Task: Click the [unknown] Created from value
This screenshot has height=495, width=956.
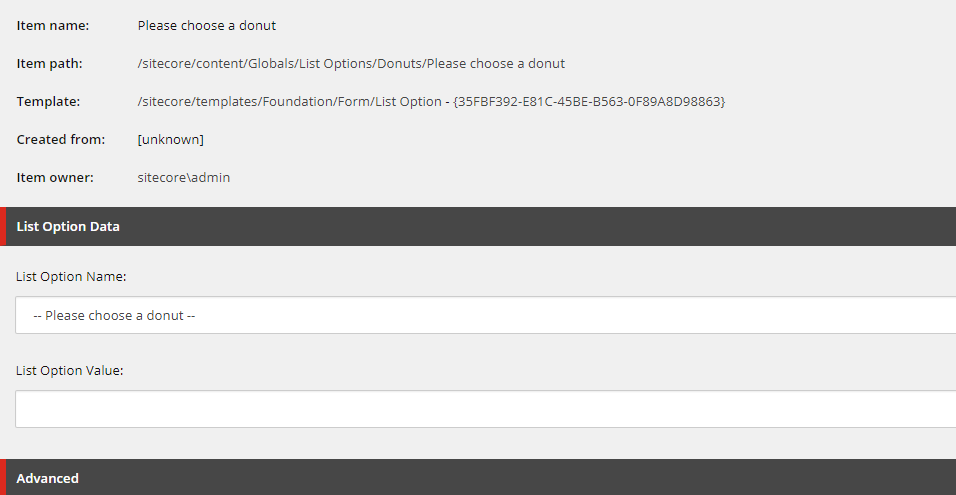Action: 171,140
